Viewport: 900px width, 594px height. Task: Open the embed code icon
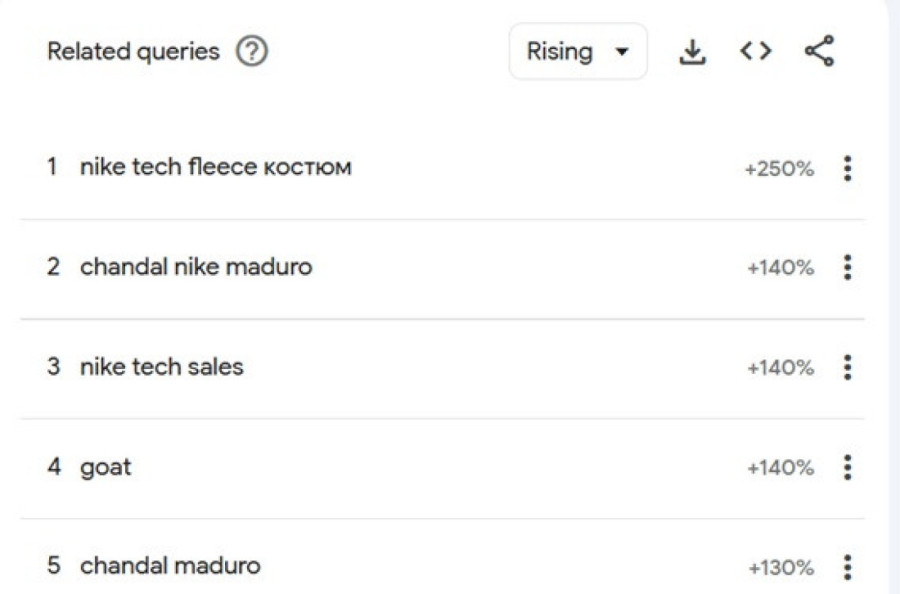point(755,52)
